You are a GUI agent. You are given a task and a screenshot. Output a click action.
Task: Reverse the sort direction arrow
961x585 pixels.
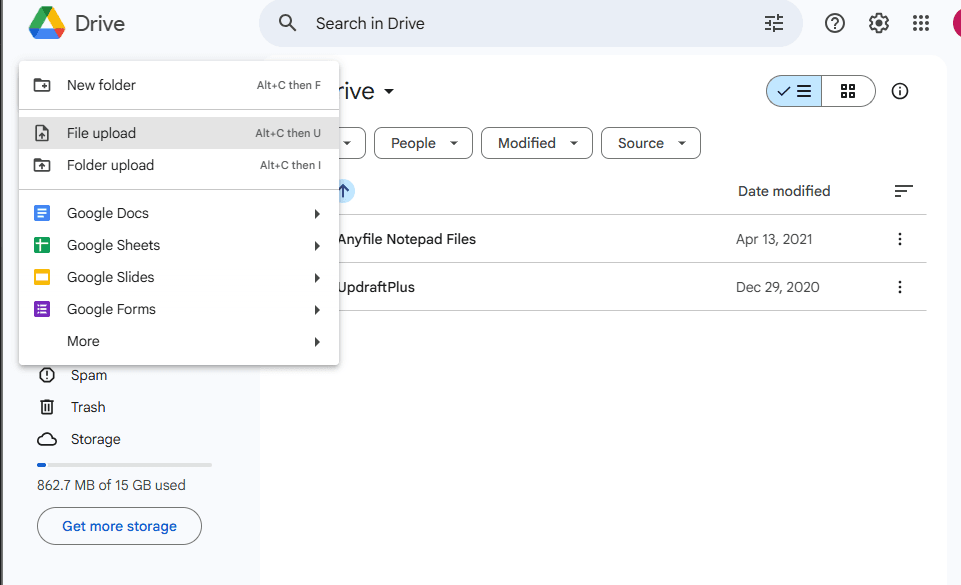pos(345,191)
